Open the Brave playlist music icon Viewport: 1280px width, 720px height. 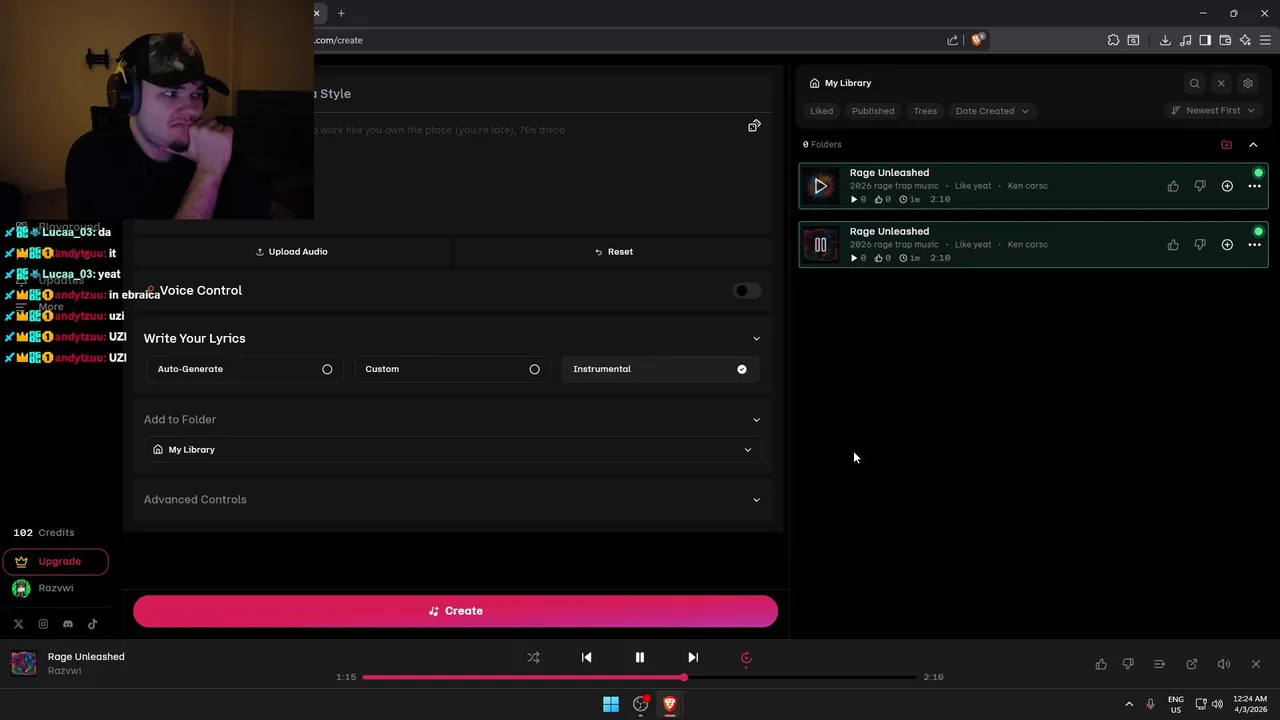[1185, 40]
